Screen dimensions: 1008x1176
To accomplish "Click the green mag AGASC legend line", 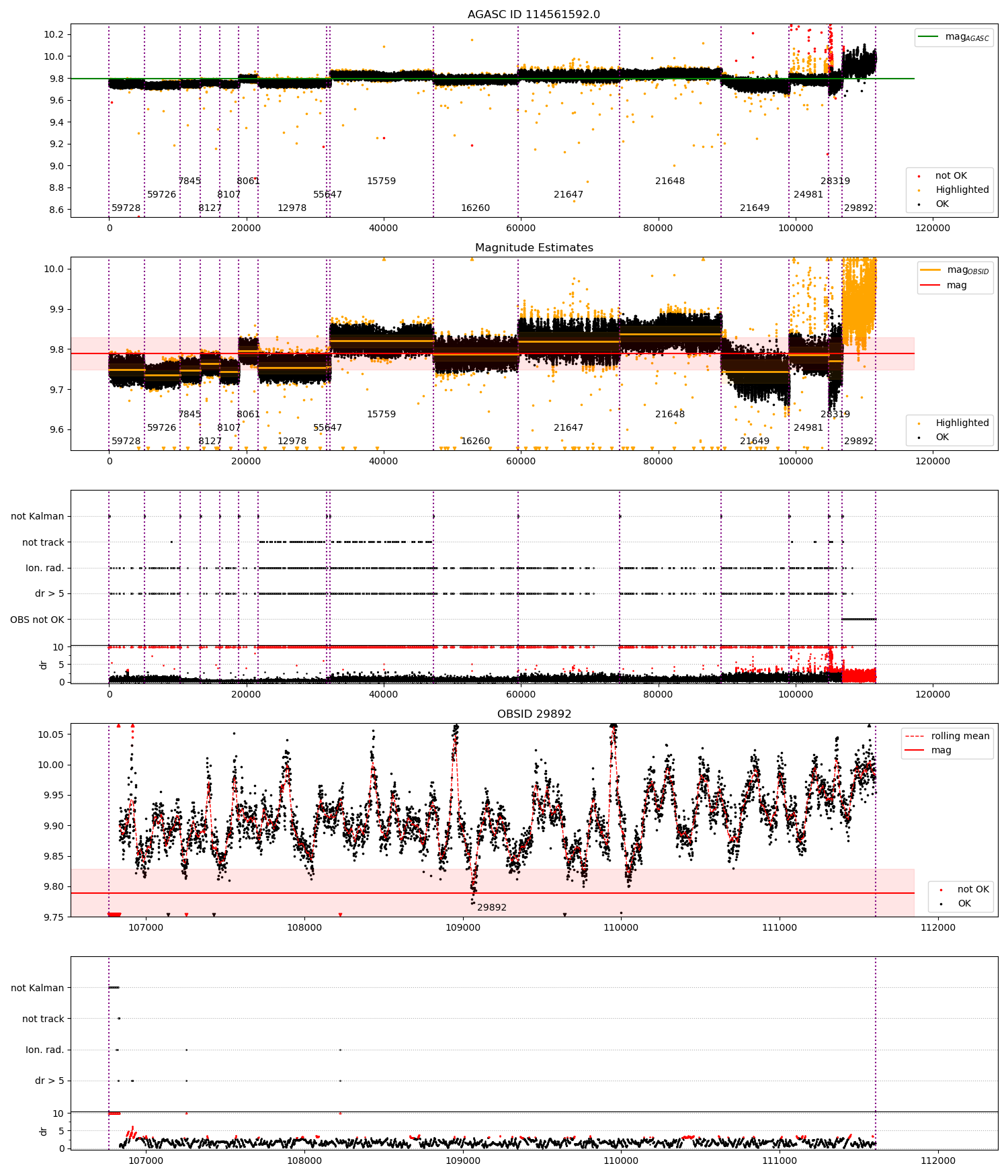I will pyautogui.click(x=928, y=36).
